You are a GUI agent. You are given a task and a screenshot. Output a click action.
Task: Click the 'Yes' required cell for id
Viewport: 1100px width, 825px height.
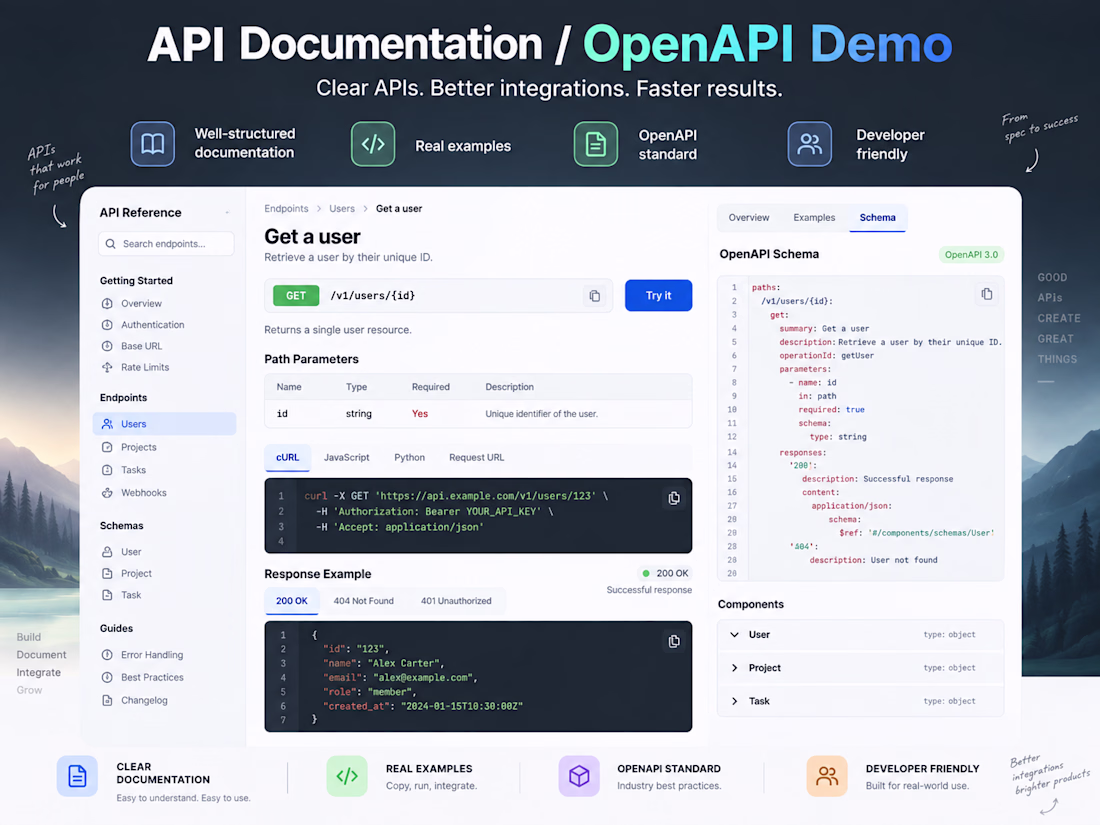pyautogui.click(x=420, y=414)
